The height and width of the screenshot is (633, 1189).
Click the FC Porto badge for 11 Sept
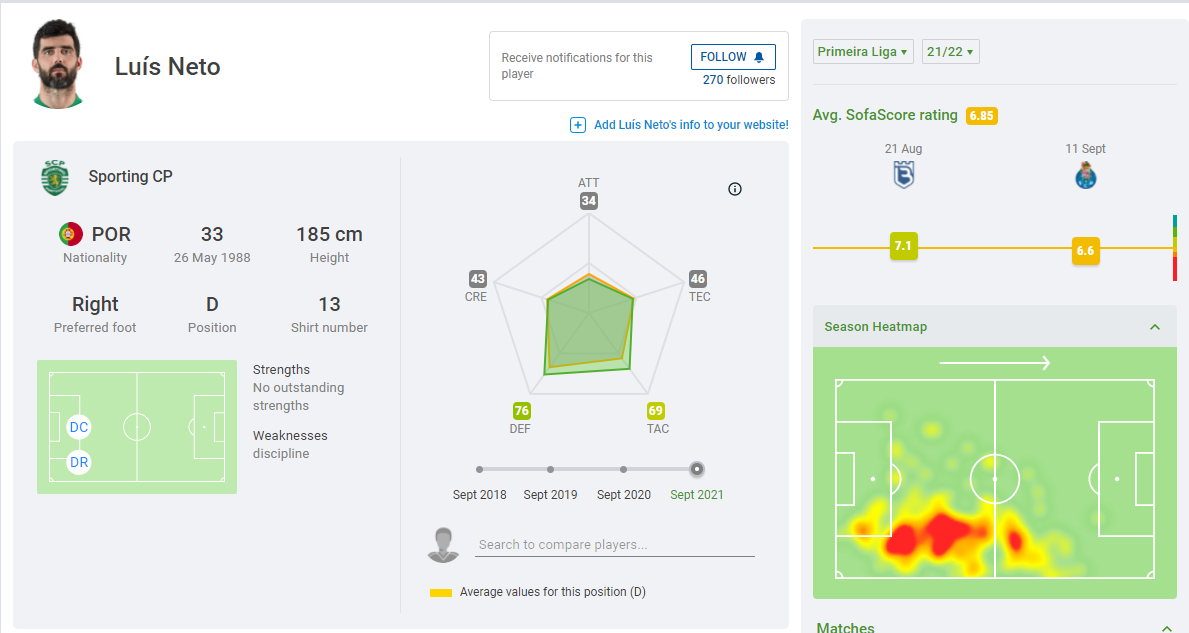(1085, 176)
